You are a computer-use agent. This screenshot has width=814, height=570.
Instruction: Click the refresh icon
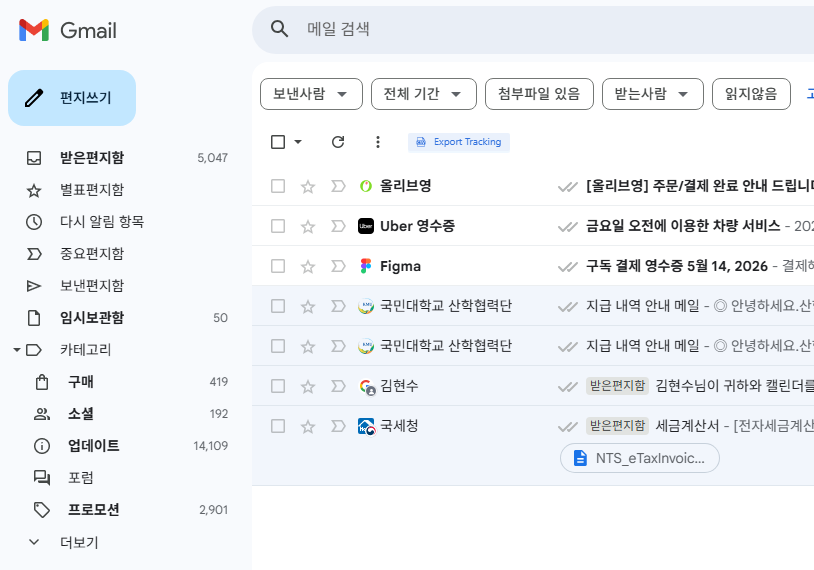coord(338,142)
